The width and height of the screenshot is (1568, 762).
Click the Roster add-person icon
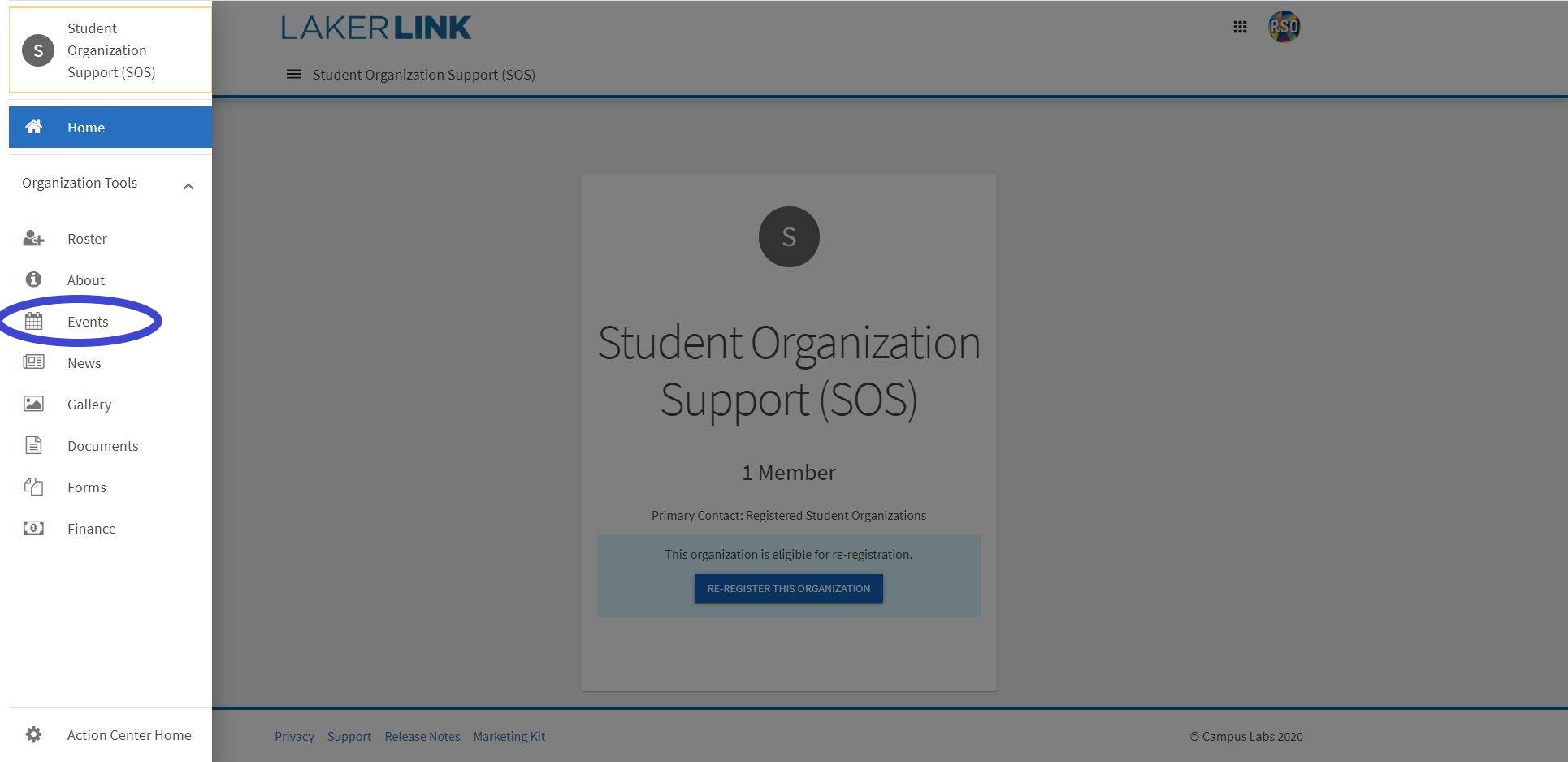33,239
